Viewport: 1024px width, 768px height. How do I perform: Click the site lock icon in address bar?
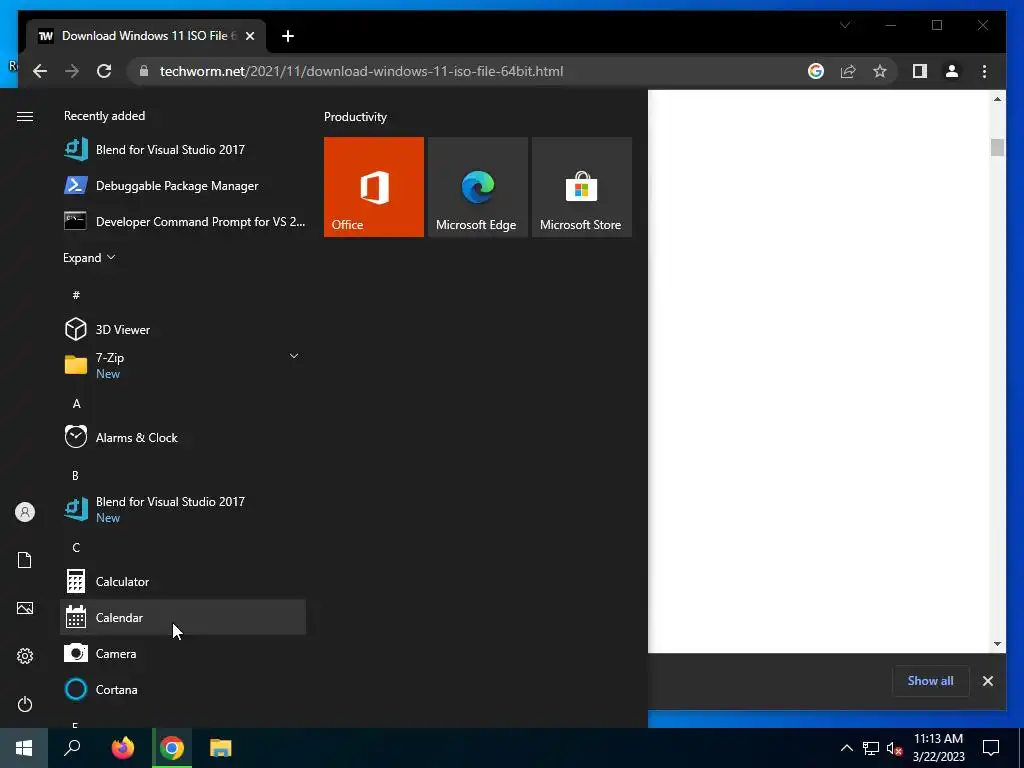click(144, 71)
